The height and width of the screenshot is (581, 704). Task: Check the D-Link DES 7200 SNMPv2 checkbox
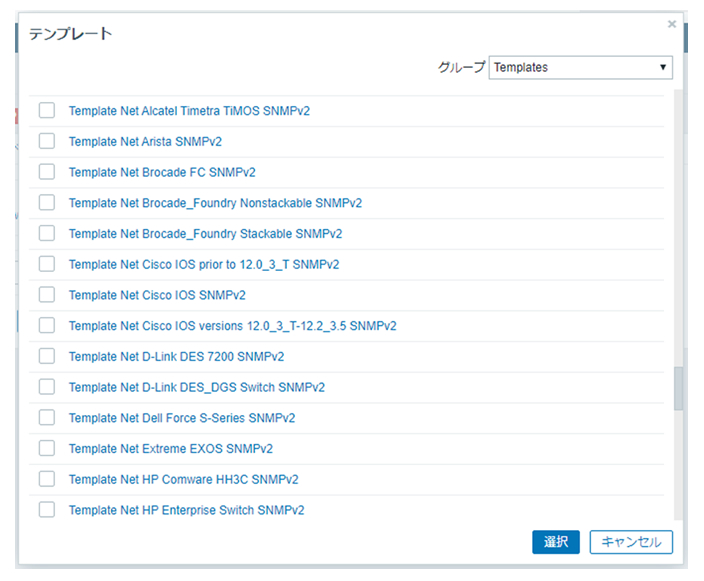47,356
